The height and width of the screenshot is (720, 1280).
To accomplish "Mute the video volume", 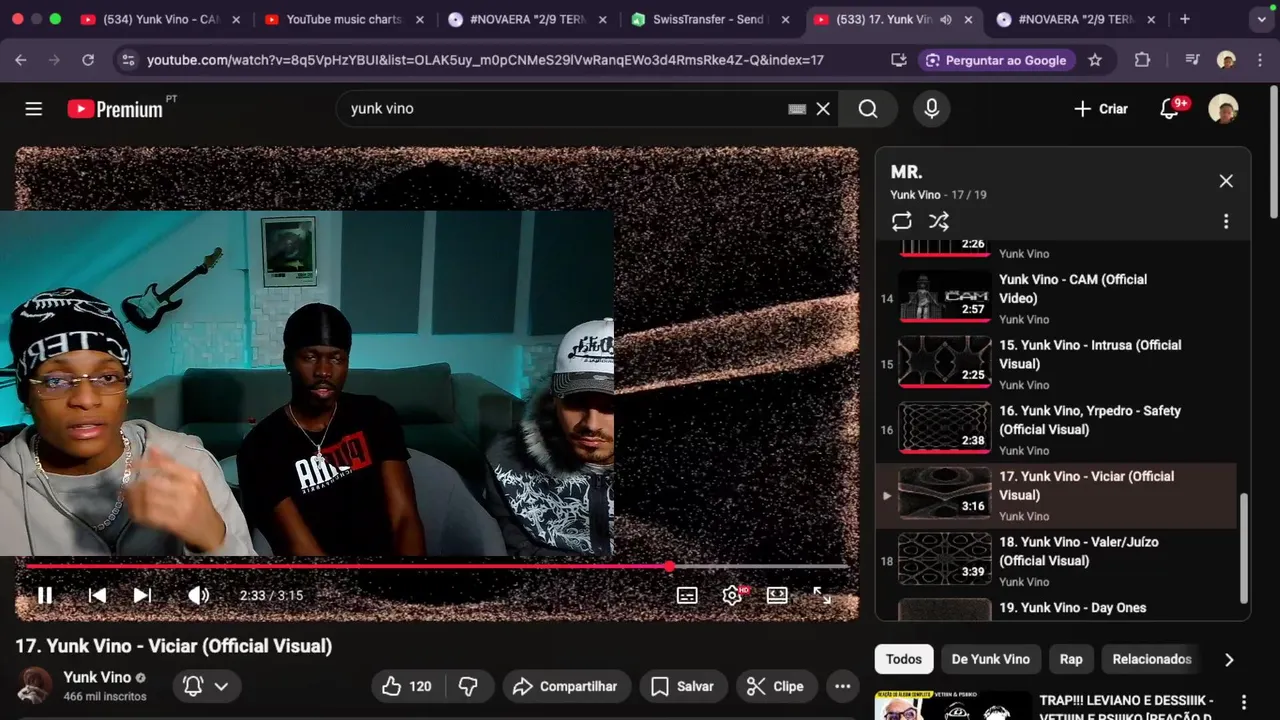I will [198, 595].
